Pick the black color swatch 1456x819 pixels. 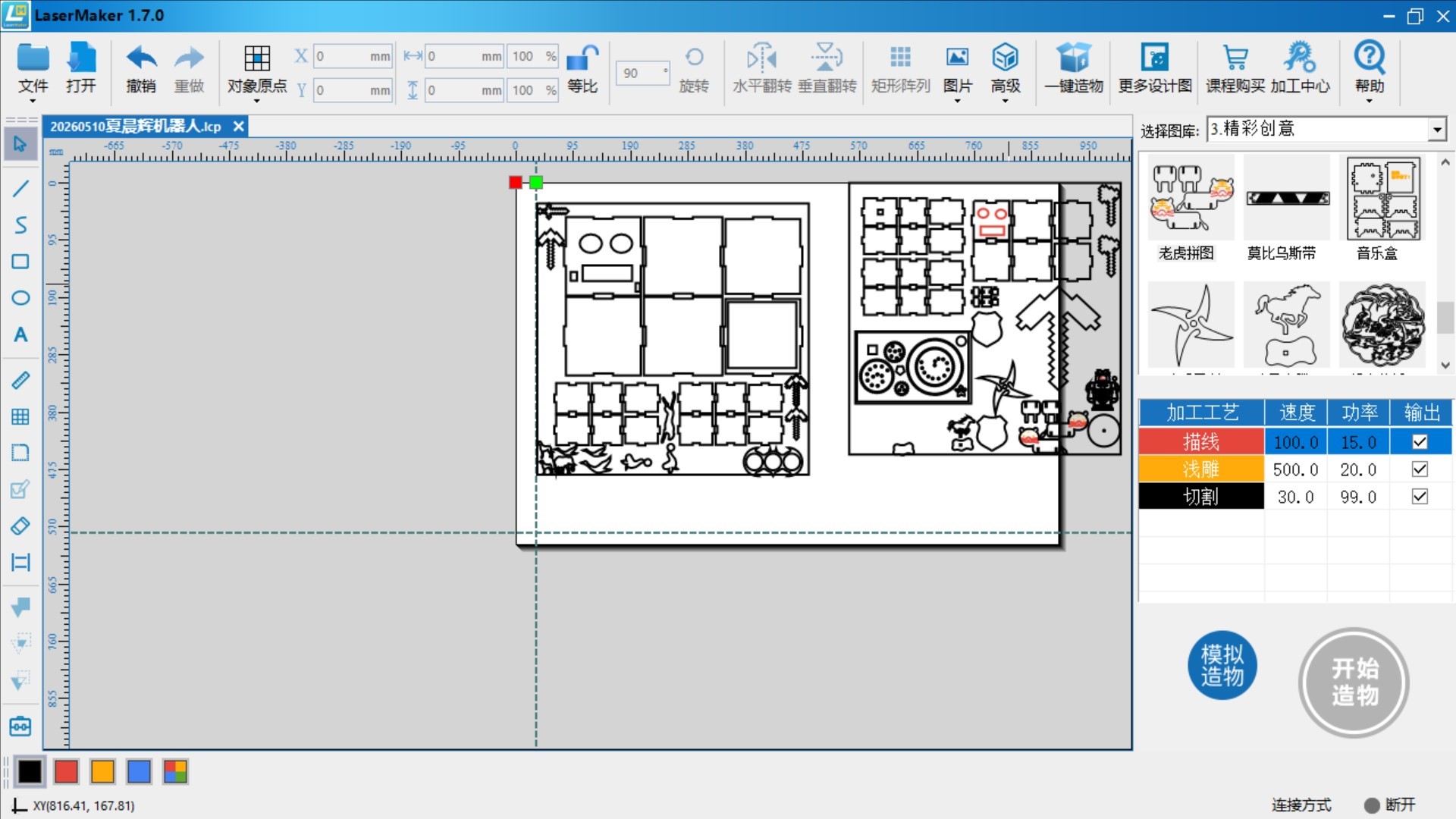30,772
